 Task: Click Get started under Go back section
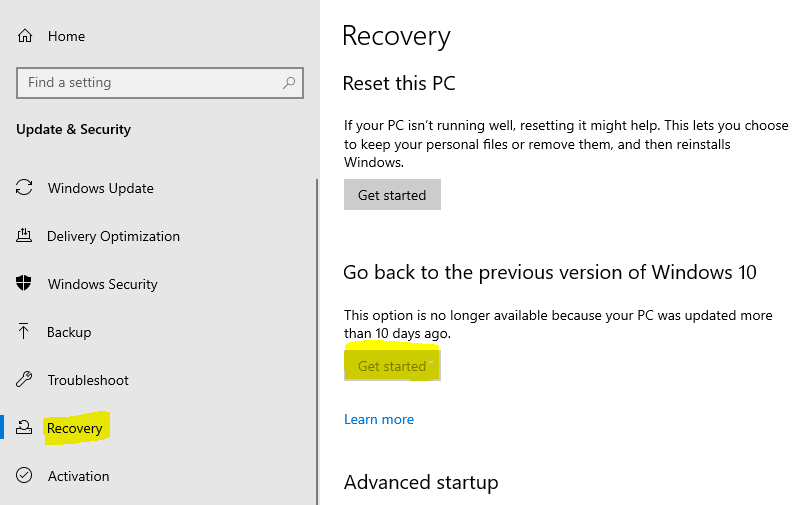tap(392, 366)
